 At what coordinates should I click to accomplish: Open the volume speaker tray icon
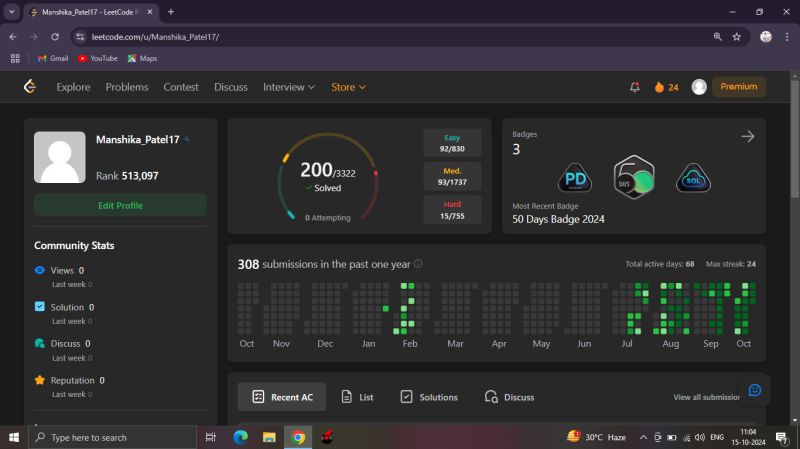point(700,437)
